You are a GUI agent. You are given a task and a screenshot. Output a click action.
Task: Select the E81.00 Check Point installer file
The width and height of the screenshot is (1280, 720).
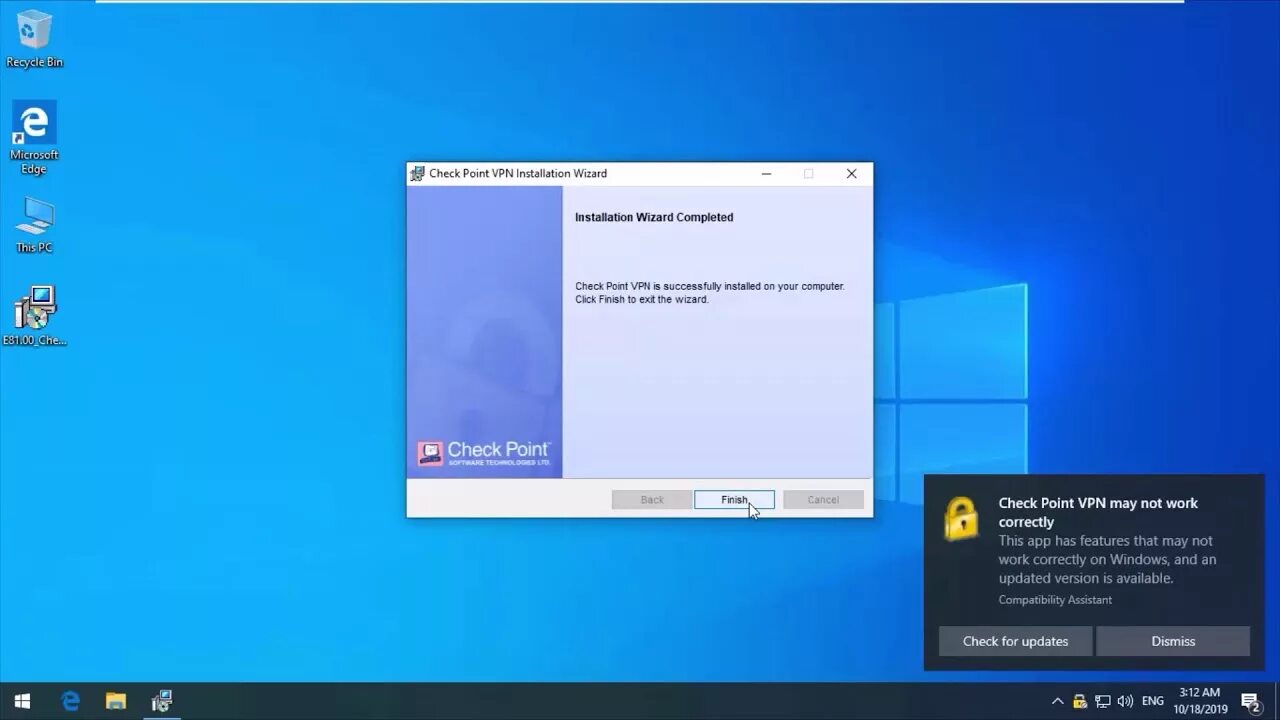pyautogui.click(x=34, y=316)
